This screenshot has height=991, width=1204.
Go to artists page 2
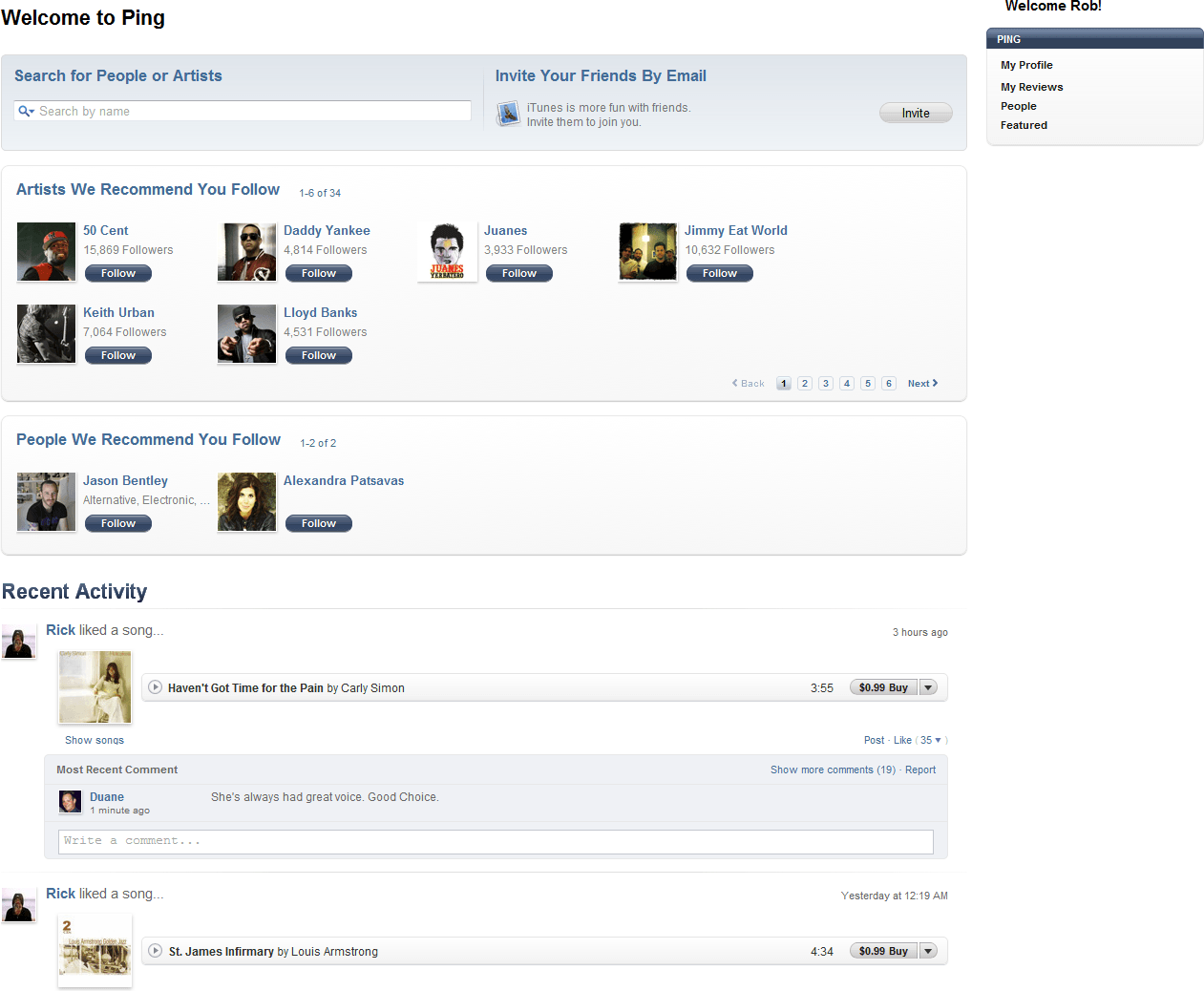pyautogui.click(x=805, y=384)
